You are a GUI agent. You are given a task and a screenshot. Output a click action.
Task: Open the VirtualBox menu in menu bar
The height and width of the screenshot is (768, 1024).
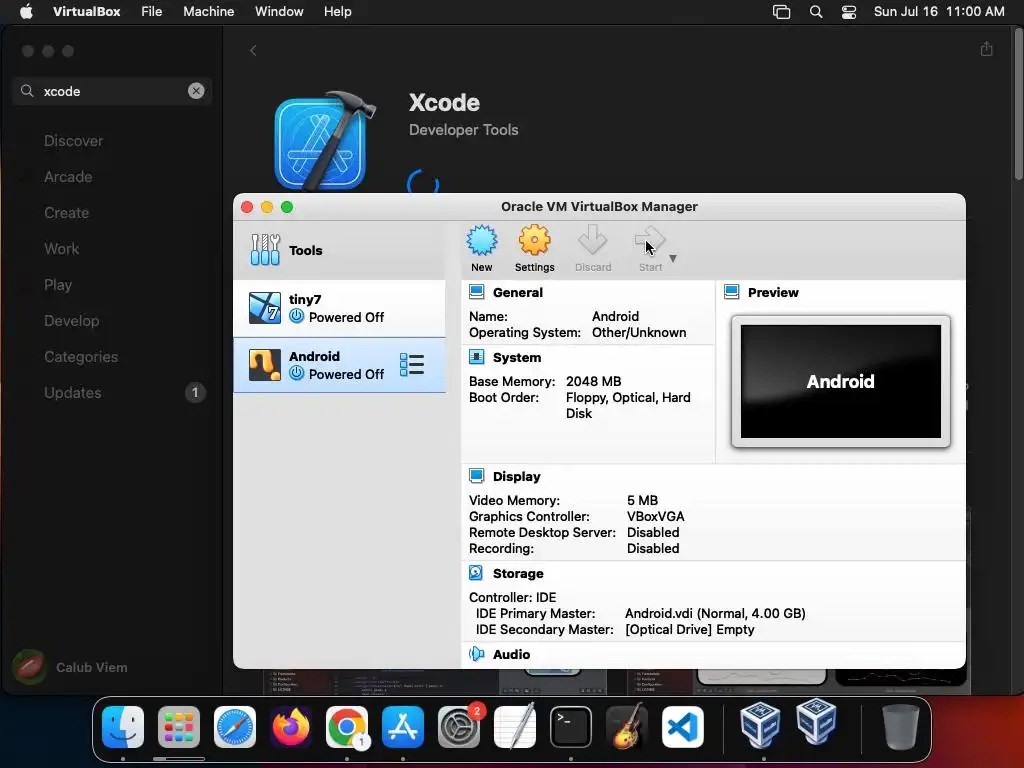87,12
